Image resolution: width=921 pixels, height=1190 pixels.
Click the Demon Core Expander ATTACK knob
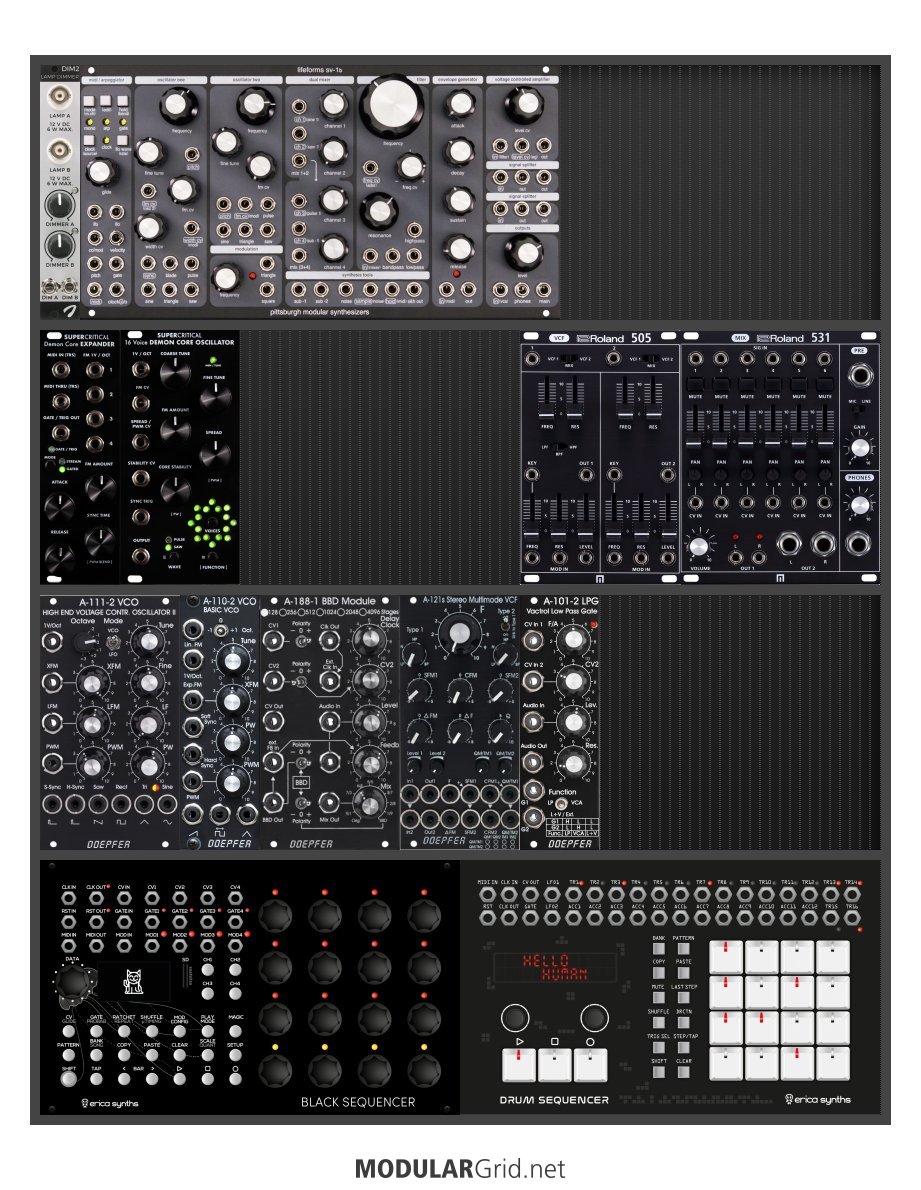[59, 507]
